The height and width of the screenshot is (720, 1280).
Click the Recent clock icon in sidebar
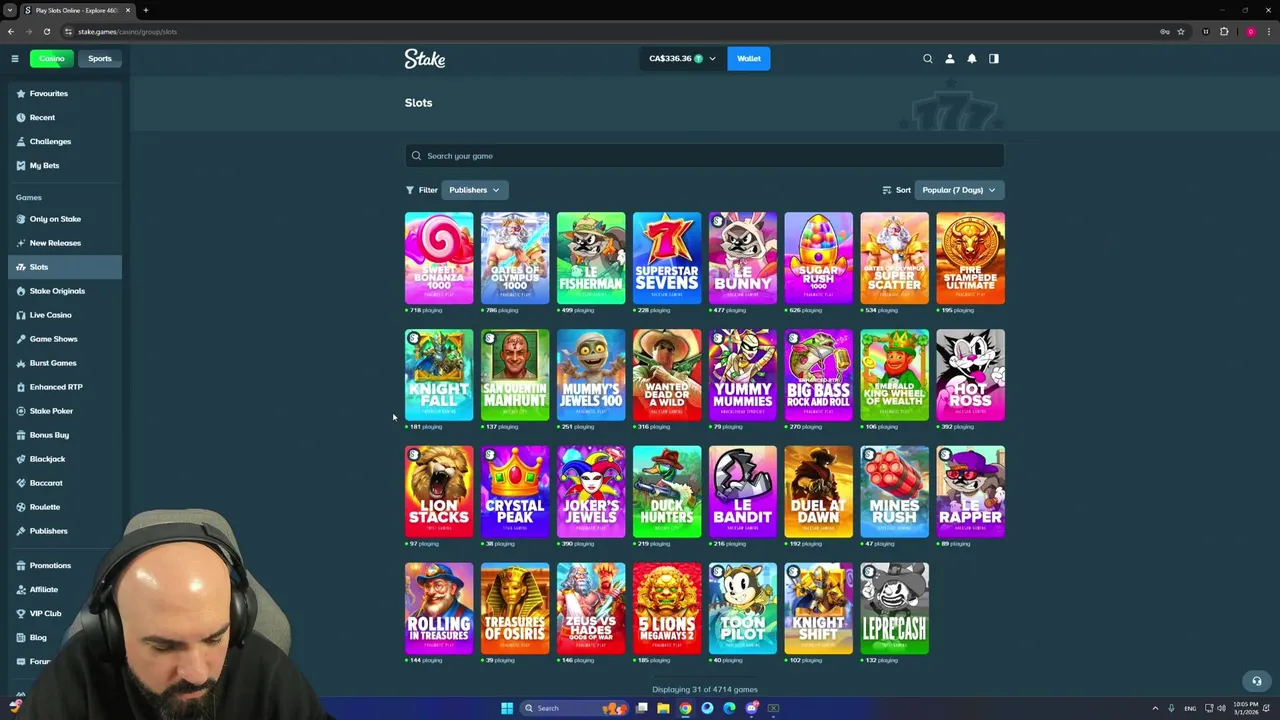pos(21,117)
